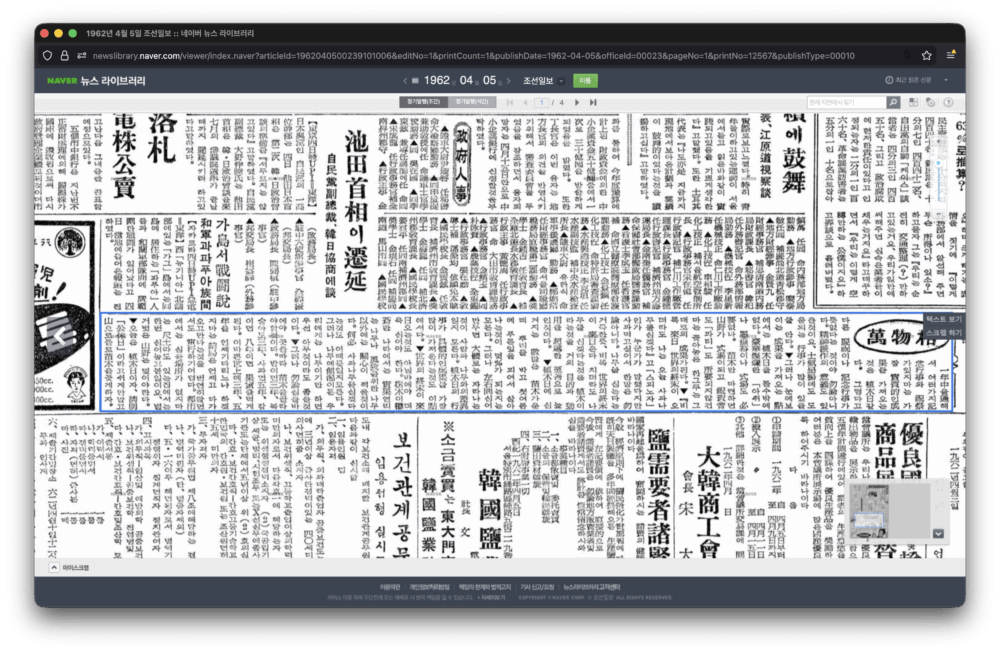Collapse the minimap preview with its arrow

coord(938,533)
